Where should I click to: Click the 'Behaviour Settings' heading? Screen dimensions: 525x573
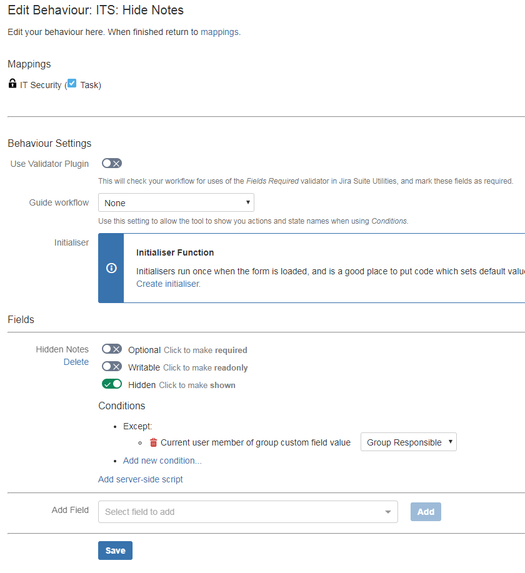pyautogui.click(x=49, y=143)
